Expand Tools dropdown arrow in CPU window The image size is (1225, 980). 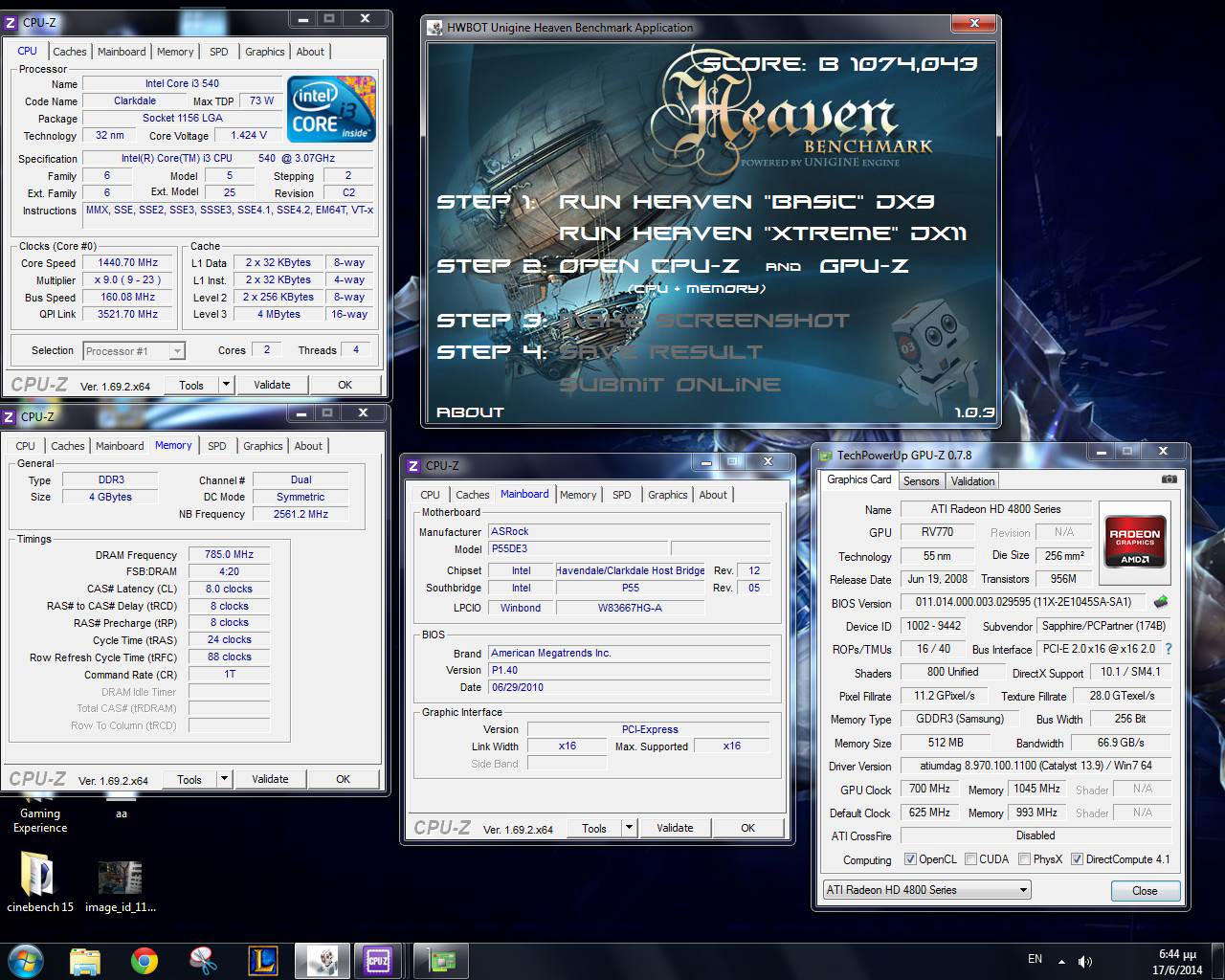[x=226, y=385]
